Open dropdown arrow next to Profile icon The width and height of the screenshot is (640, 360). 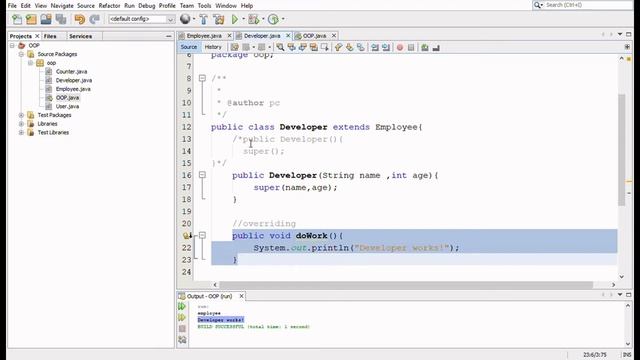(x=283, y=19)
